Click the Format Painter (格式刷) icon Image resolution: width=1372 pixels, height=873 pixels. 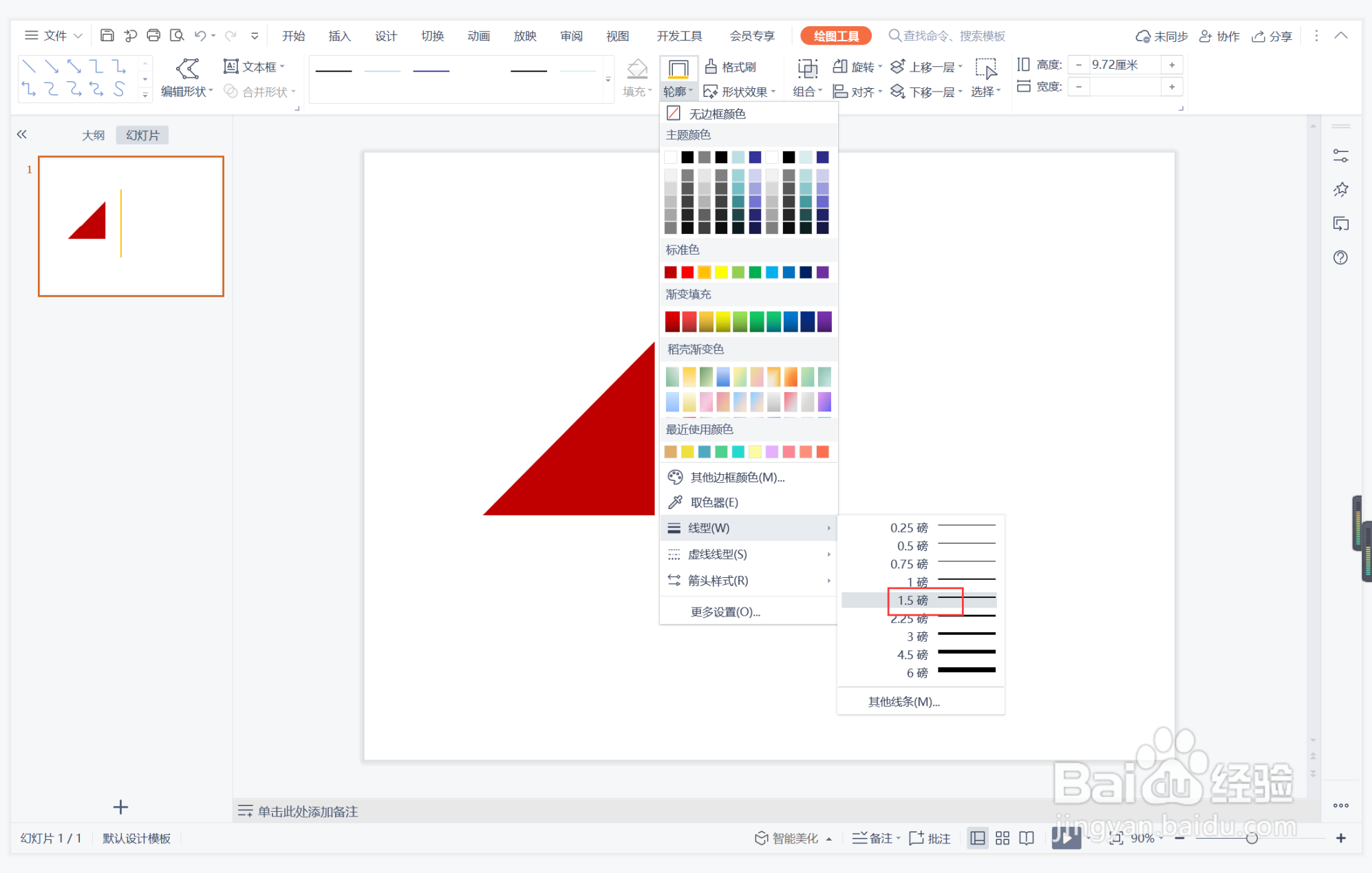click(x=711, y=67)
